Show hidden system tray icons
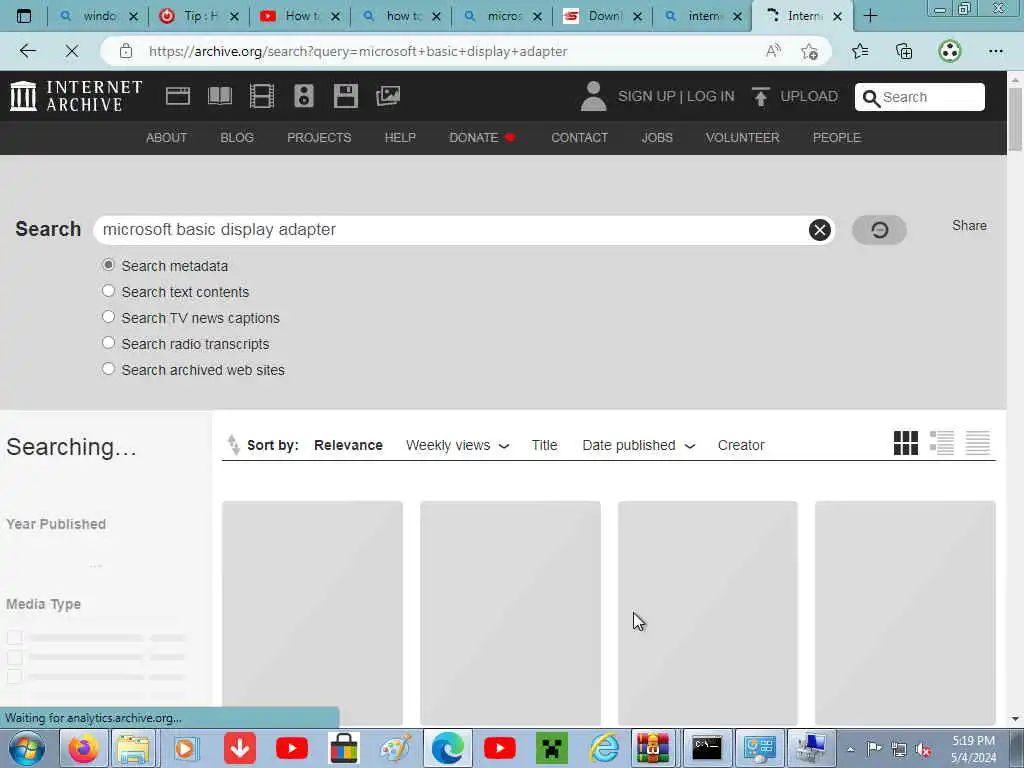 coord(850,749)
